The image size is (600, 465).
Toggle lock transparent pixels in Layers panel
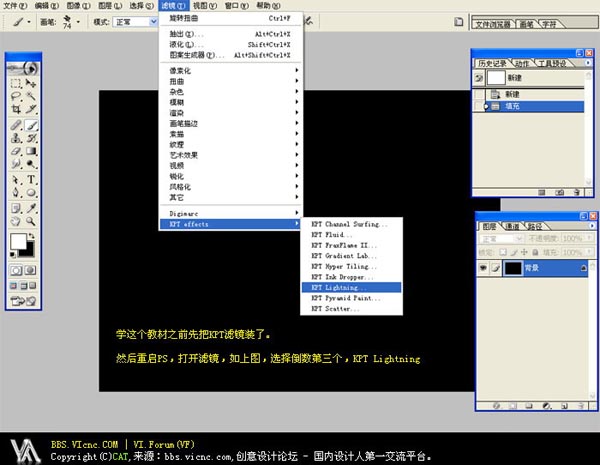503,252
